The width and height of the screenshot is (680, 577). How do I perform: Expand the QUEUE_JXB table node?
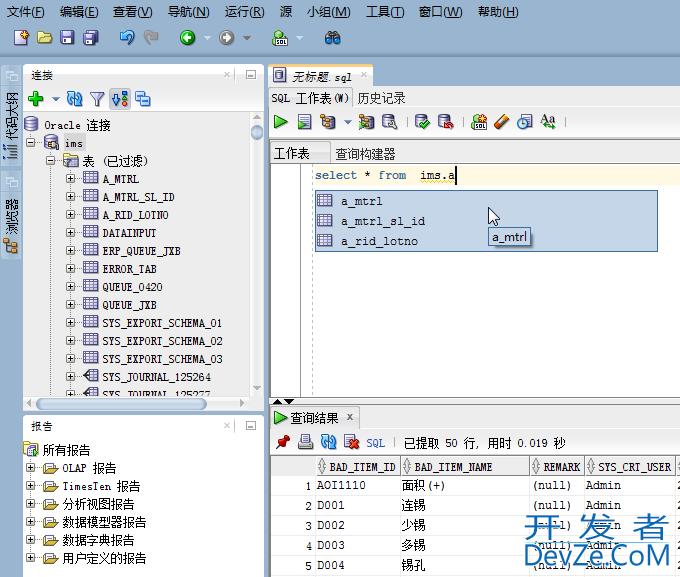(x=70, y=305)
